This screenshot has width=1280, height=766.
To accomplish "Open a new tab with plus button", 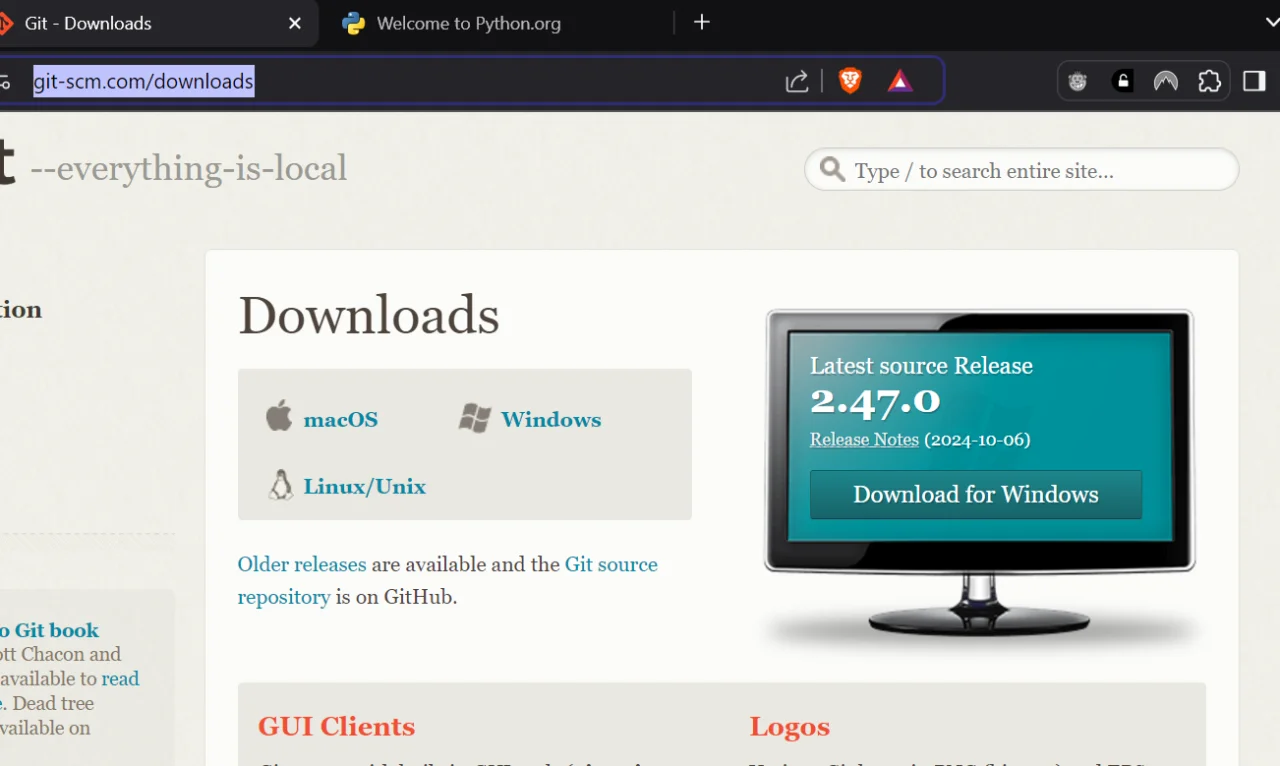I will coord(702,22).
